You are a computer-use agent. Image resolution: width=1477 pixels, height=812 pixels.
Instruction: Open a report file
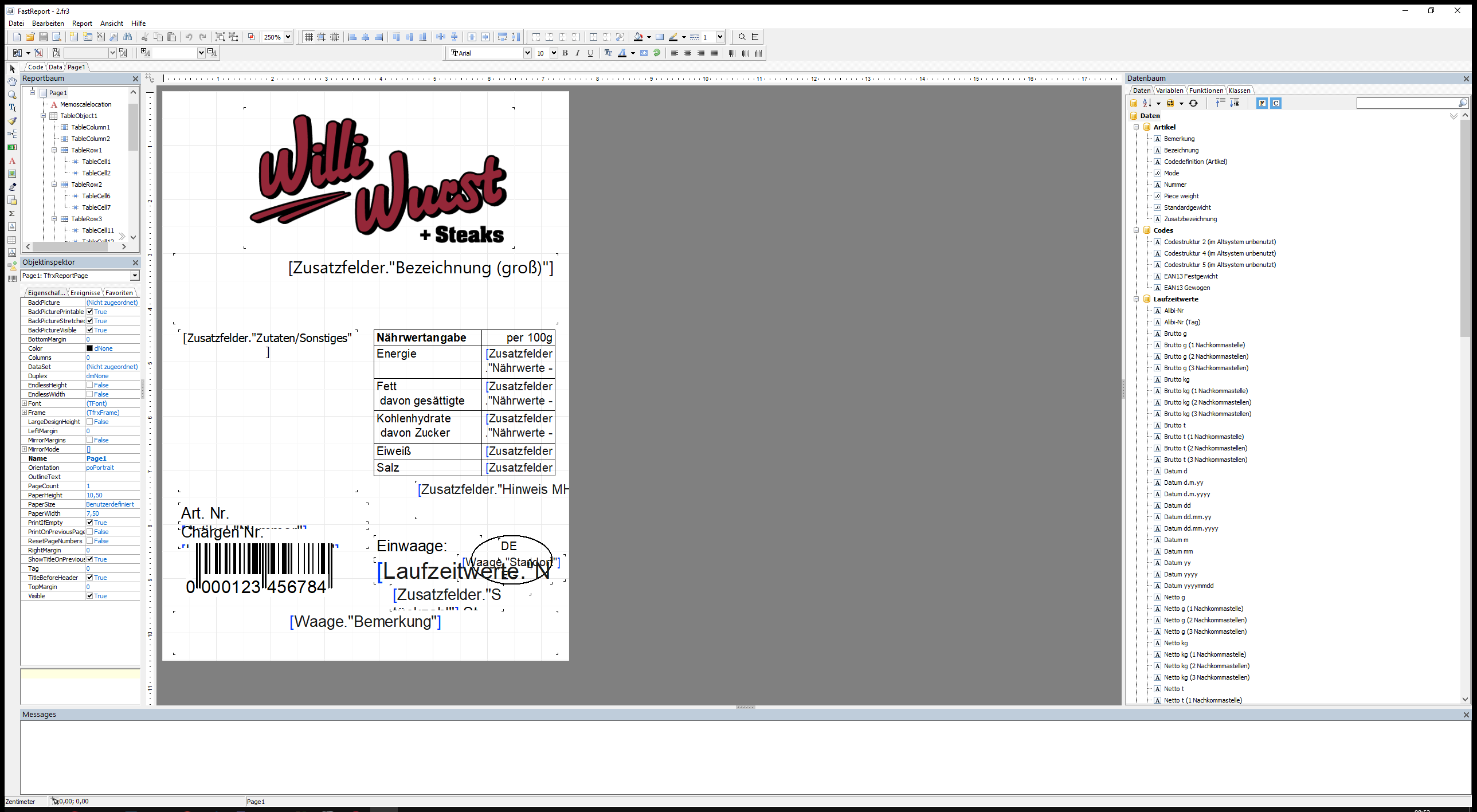pyautogui.click(x=30, y=37)
